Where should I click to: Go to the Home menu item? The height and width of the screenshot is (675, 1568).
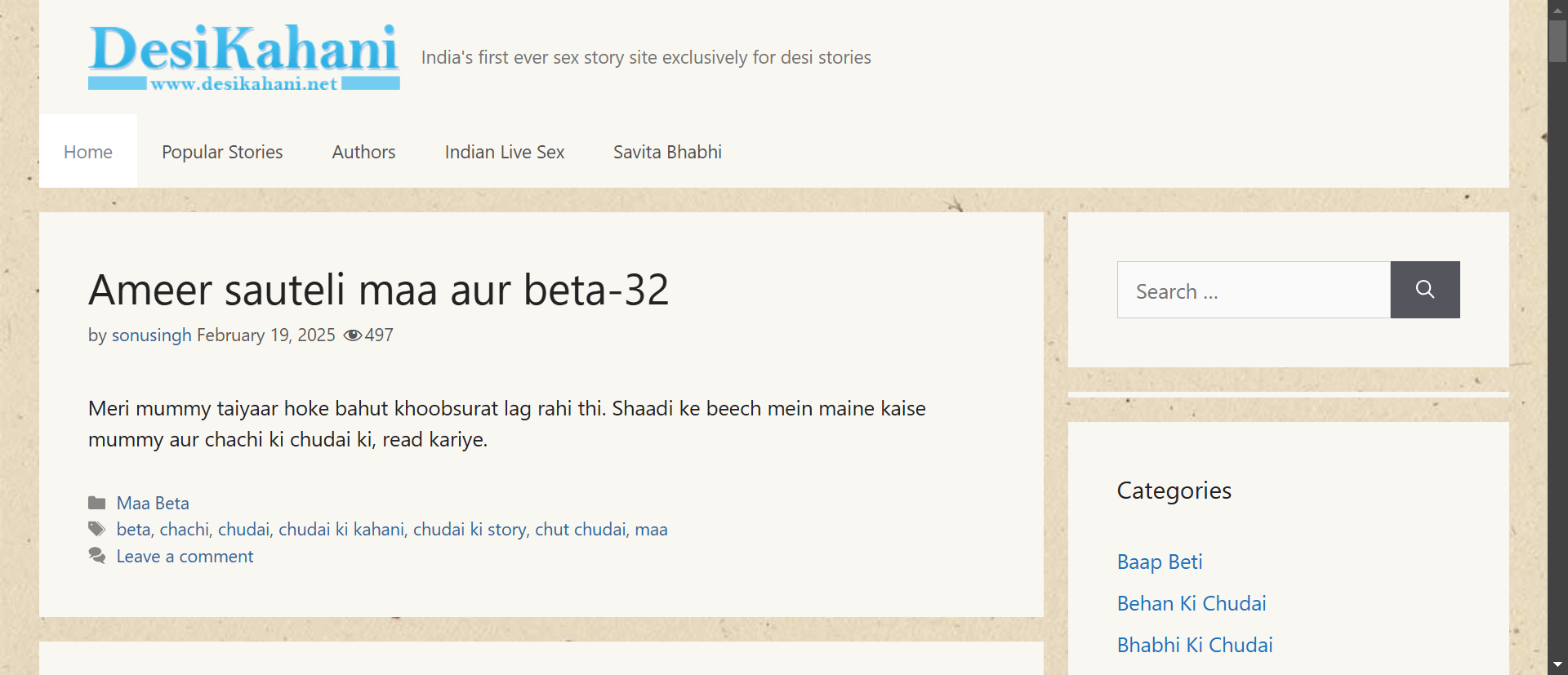pos(88,152)
